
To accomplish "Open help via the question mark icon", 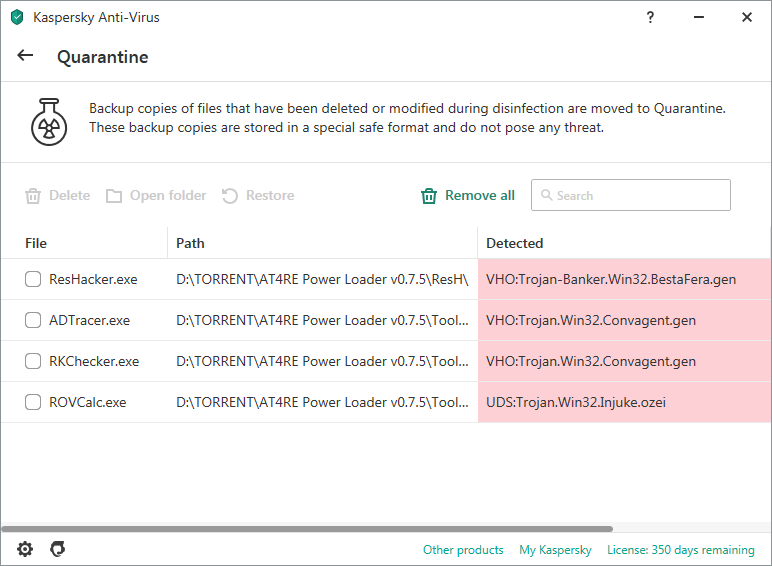I will tap(650, 17).
